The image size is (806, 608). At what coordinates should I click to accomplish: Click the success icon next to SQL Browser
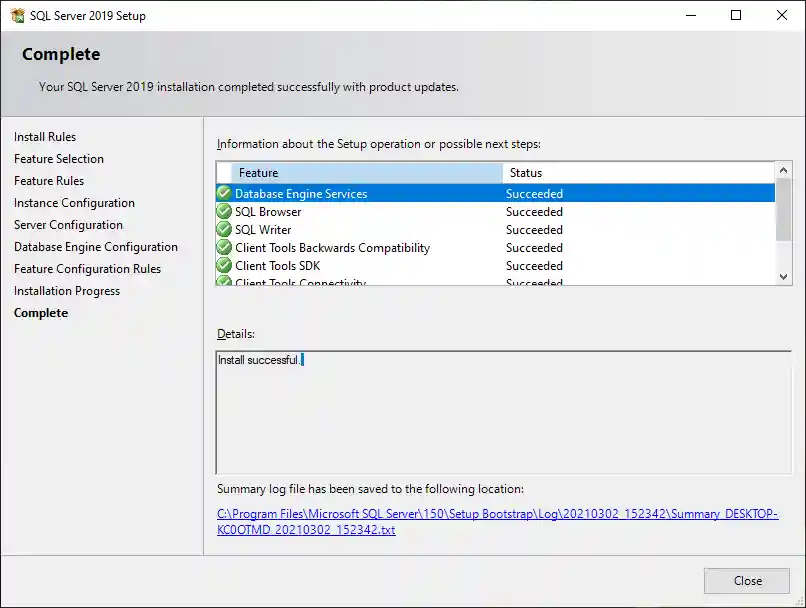pos(224,211)
